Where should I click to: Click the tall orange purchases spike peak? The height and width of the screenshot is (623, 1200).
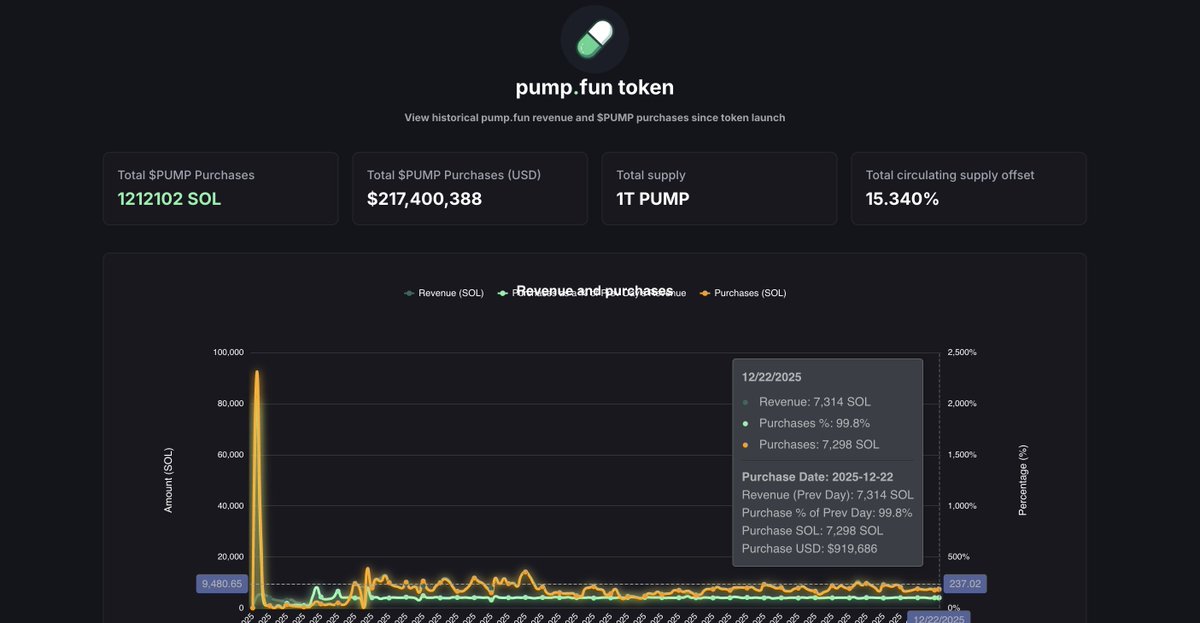click(257, 372)
